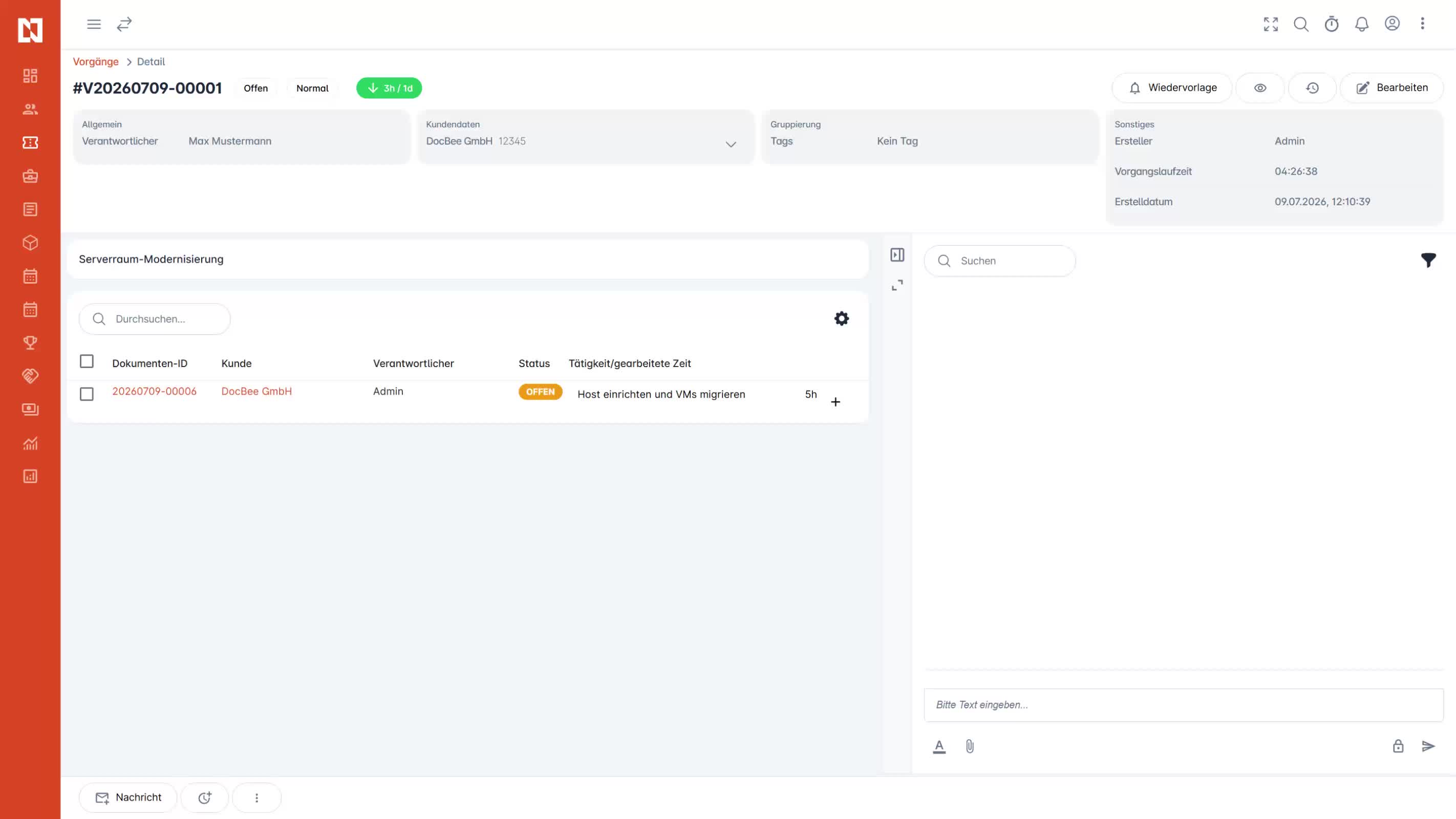The image size is (1456, 819).
Task: Open the lower calendar icon in sidebar
Action: pyautogui.click(x=30, y=309)
